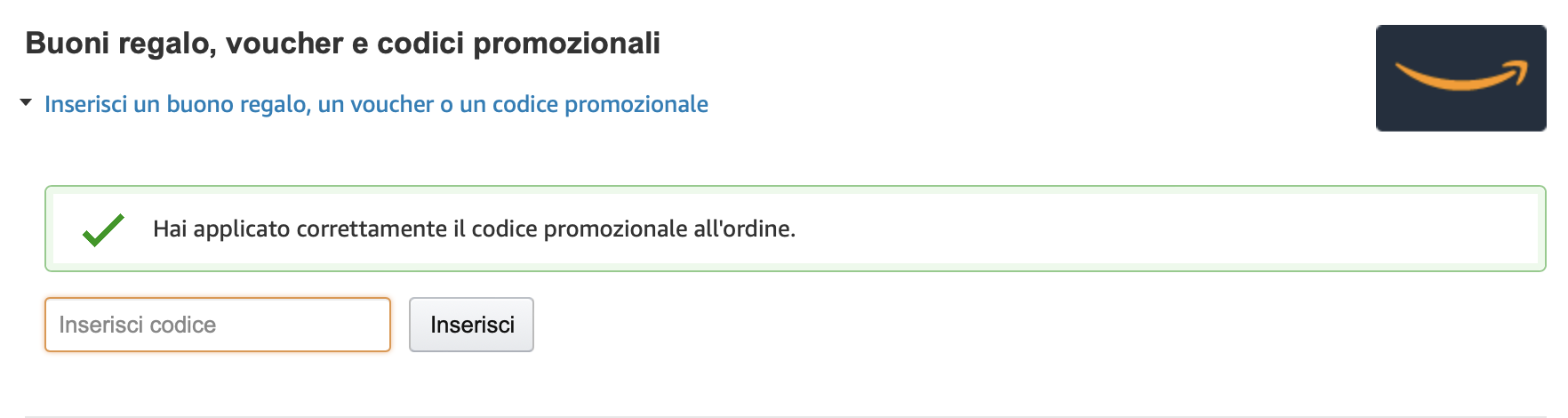Click the arrowhead tip of Amazon smile
The height and width of the screenshot is (418, 1568).
click(1518, 68)
